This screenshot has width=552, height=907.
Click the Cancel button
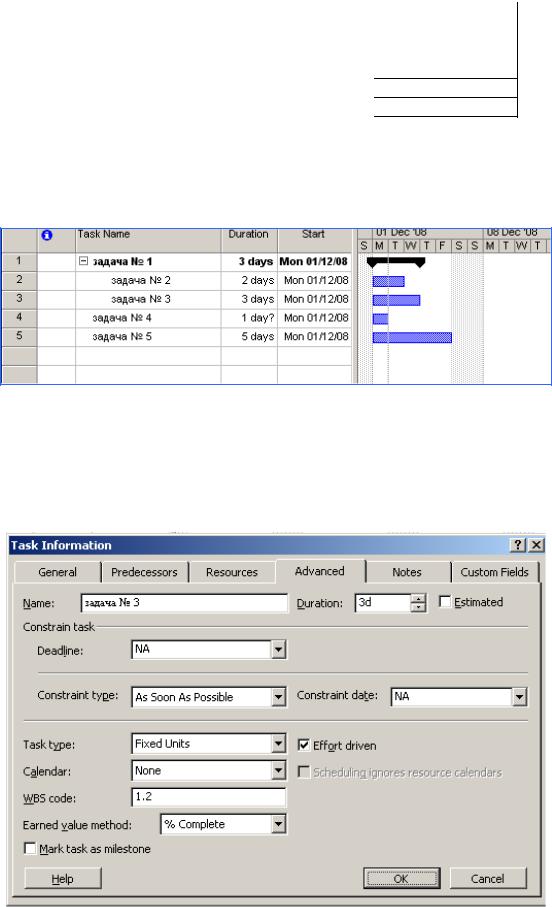click(x=487, y=879)
